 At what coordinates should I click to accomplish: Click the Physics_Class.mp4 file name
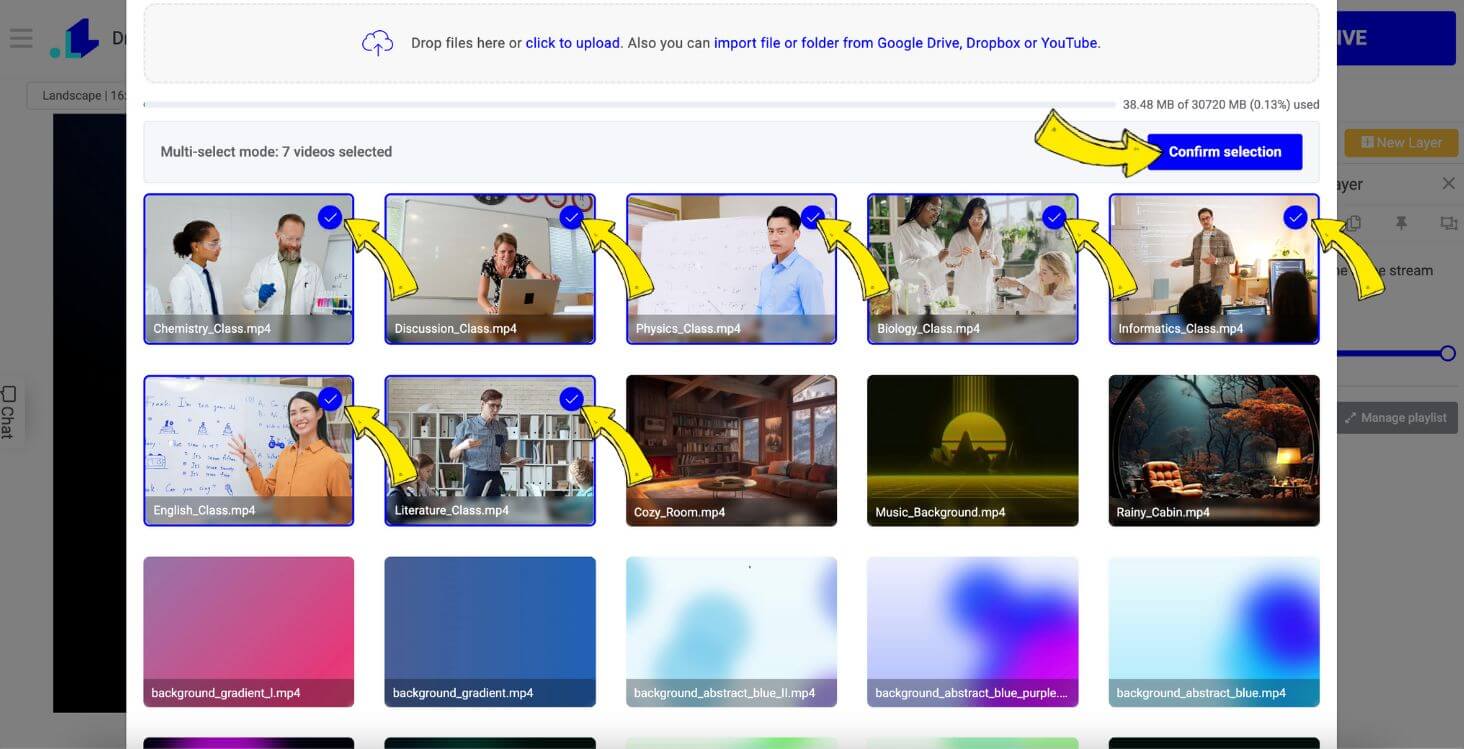(688, 329)
